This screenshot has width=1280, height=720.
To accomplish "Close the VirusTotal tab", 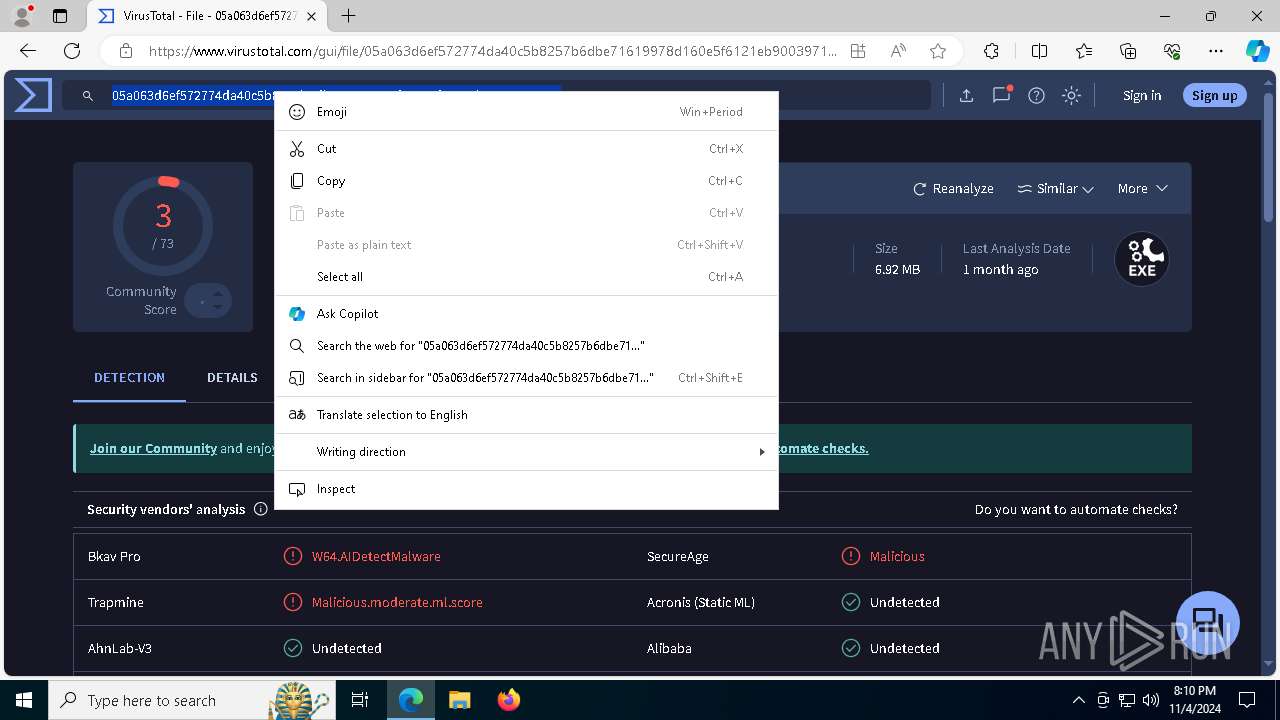I will (x=312, y=16).
